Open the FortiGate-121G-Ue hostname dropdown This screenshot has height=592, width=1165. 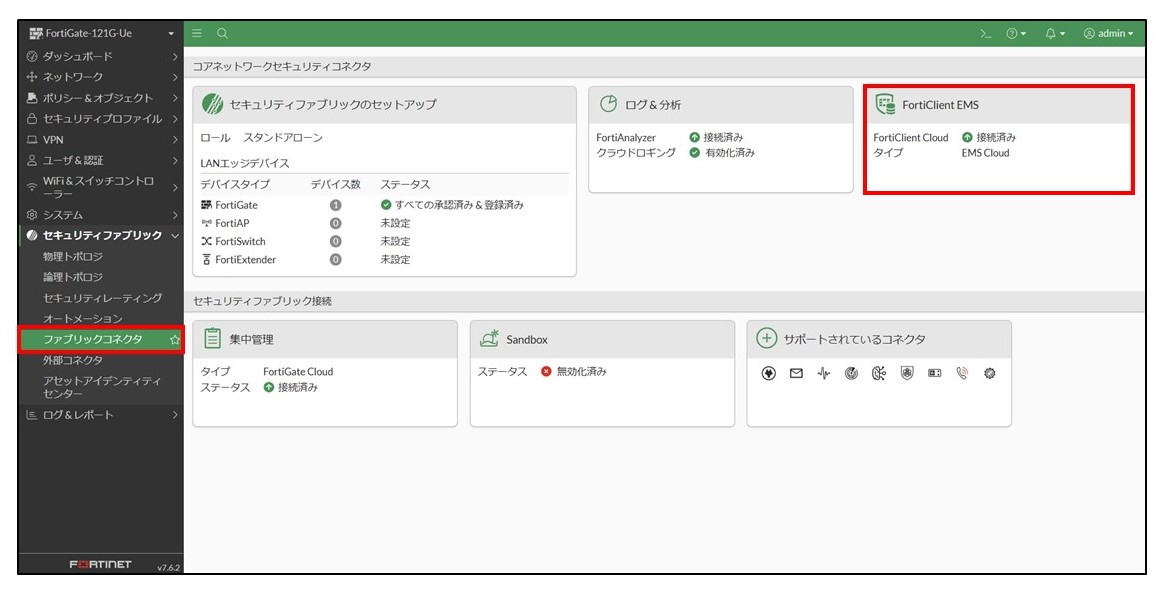click(101, 33)
